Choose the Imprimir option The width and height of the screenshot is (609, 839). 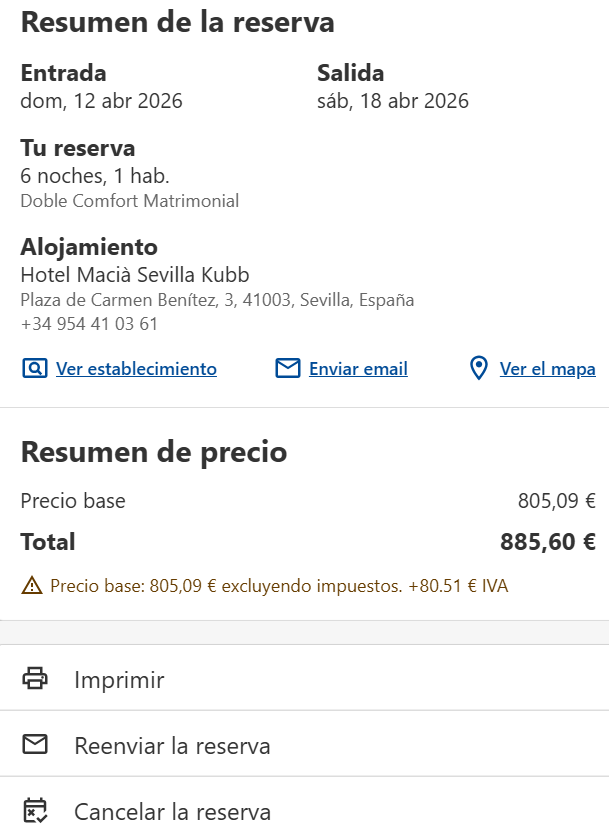[119, 680]
